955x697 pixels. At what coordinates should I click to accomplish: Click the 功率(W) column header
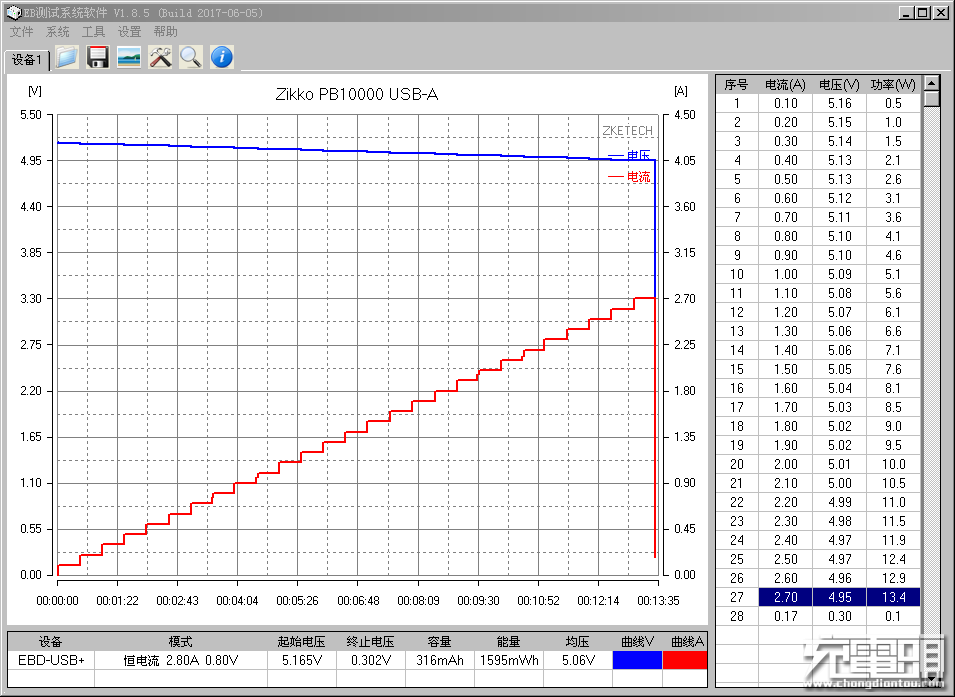(x=892, y=84)
